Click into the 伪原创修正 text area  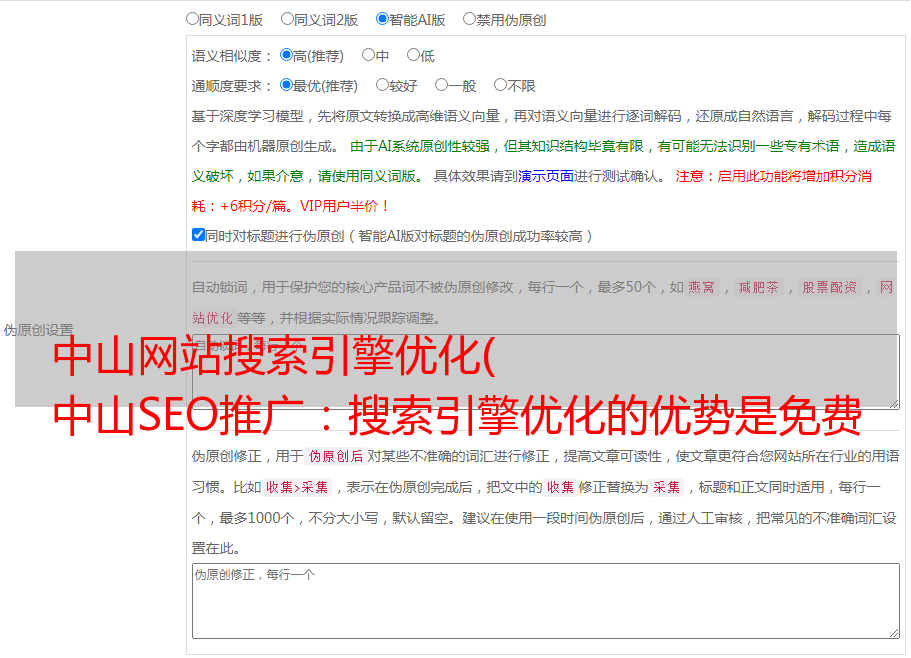point(546,601)
